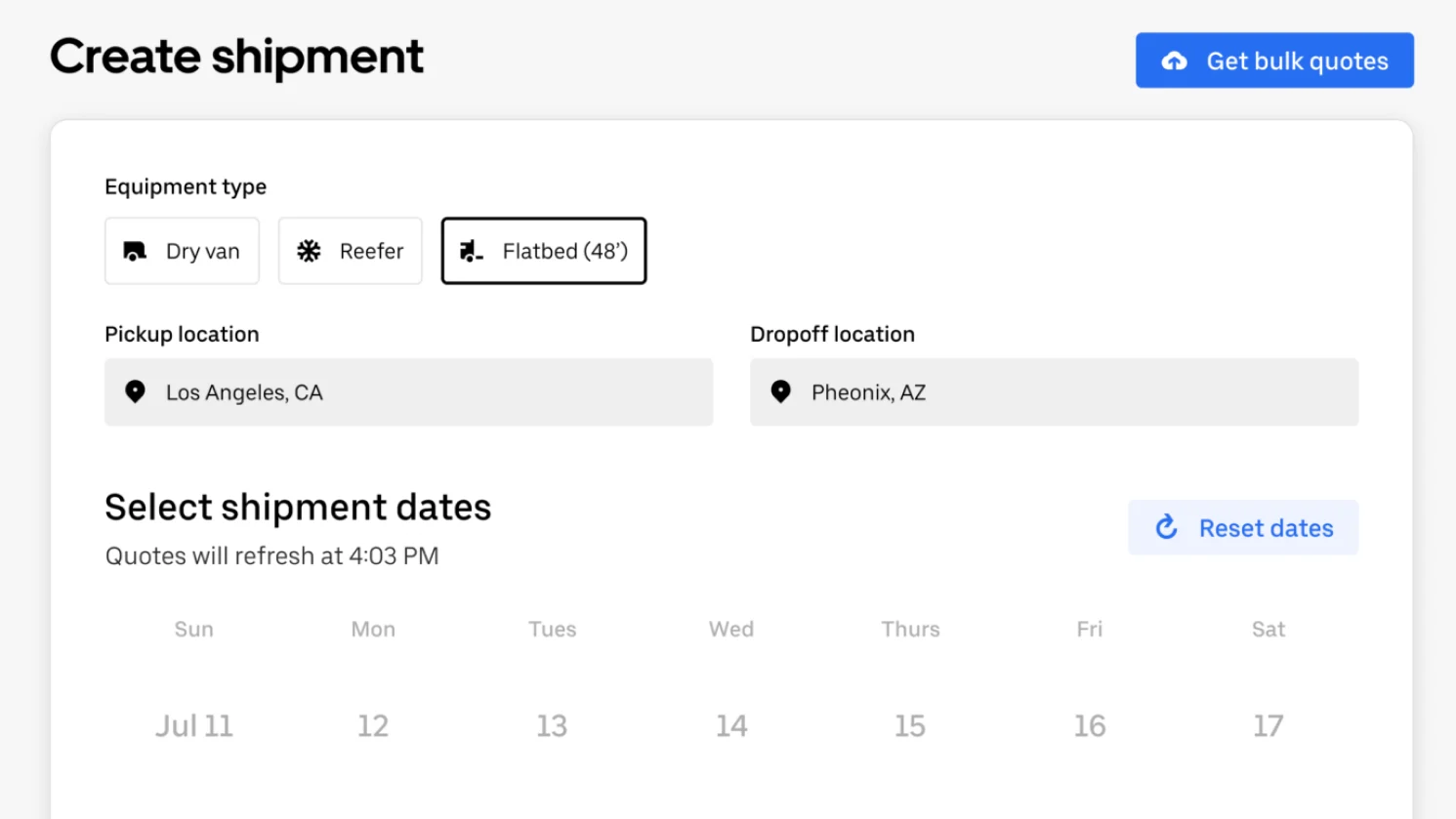Select Monday the 12 on the calendar
This screenshot has width=1456, height=819.
click(373, 725)
